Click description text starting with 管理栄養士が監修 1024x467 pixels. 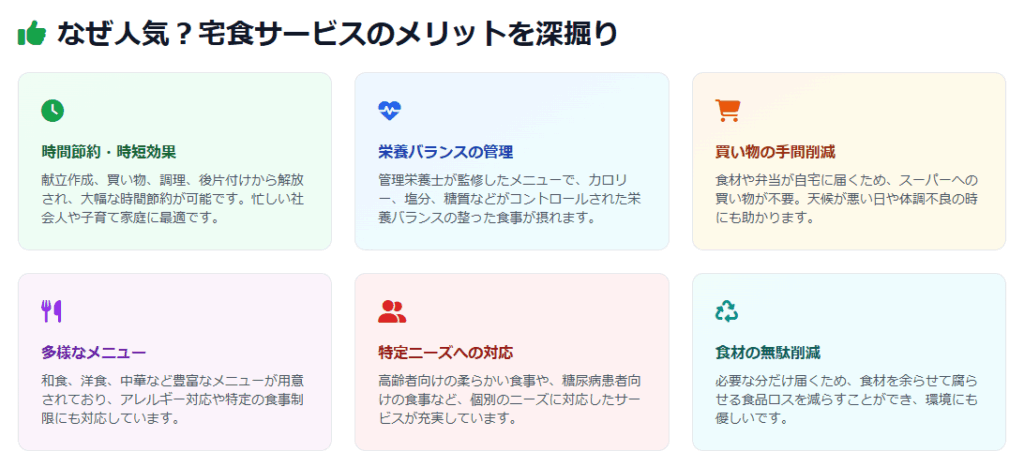509,199
